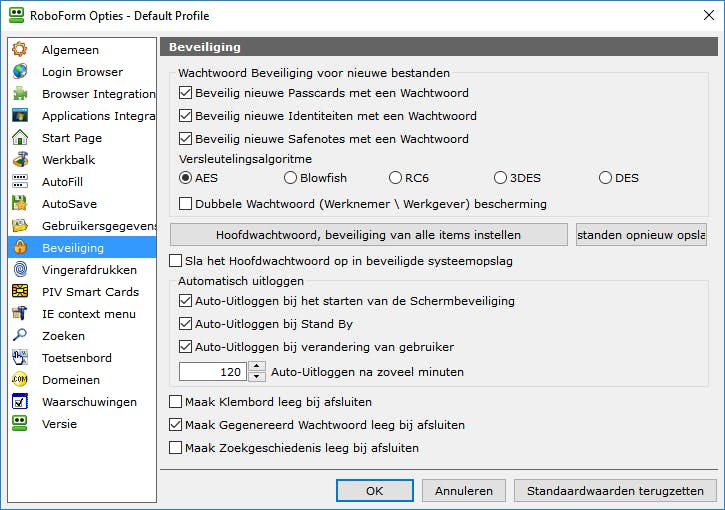Click the 120 minutes input field
Viewport: 725px width, 510px height.
click(213, 372)
